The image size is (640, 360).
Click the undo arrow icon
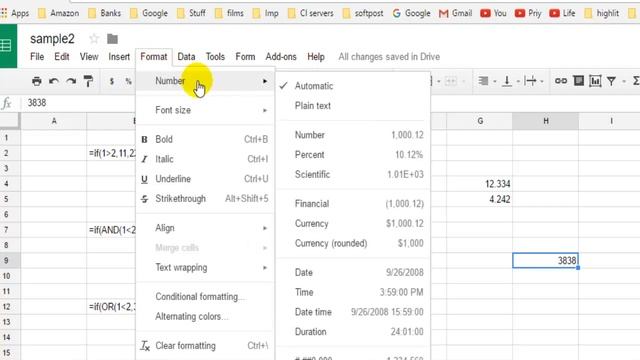pyautogui.click(x=54, y=81)
